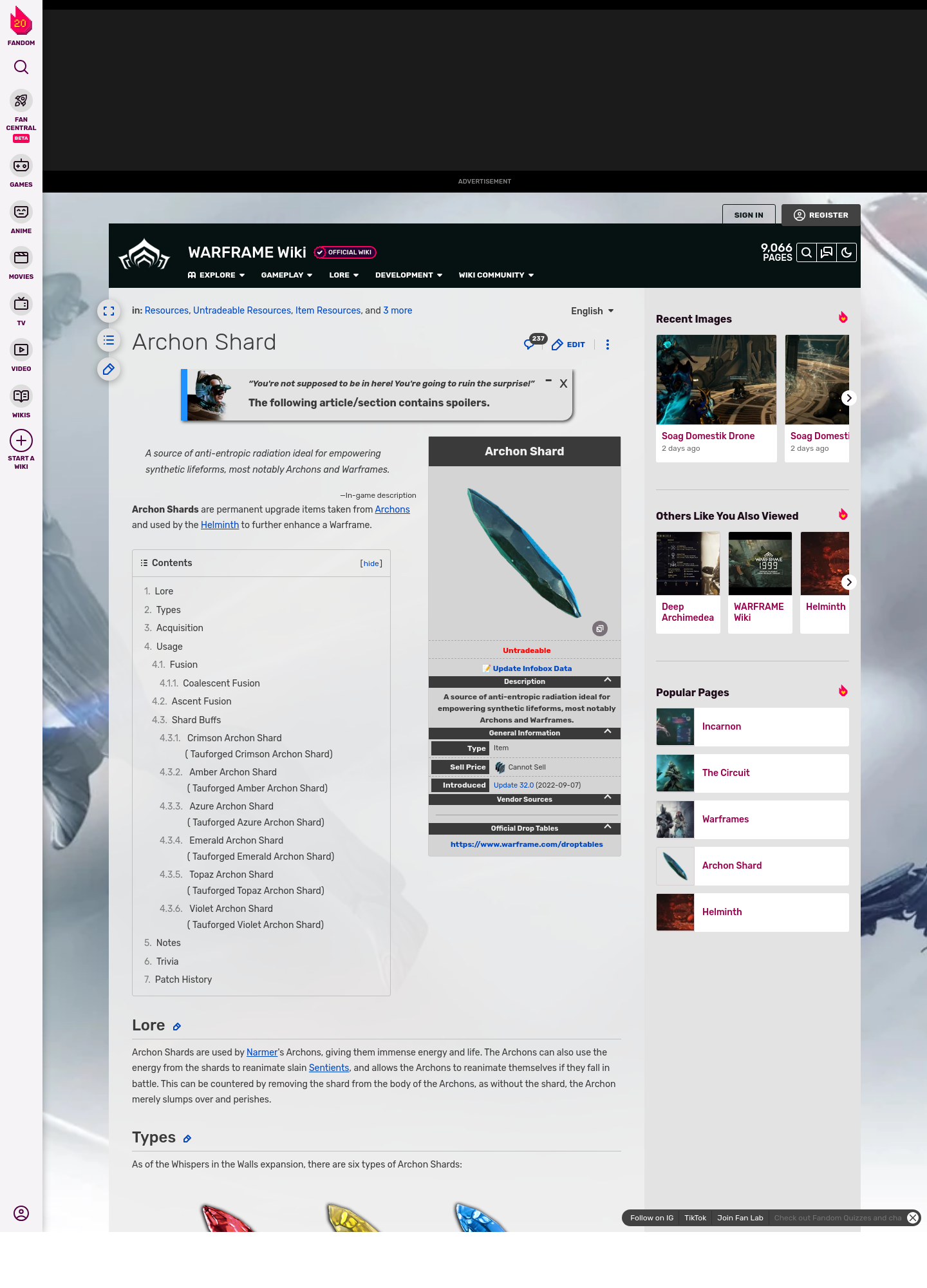Open the Anime section icon
927x1288 pixels.
pyautogui.click(x=21, y=212)
